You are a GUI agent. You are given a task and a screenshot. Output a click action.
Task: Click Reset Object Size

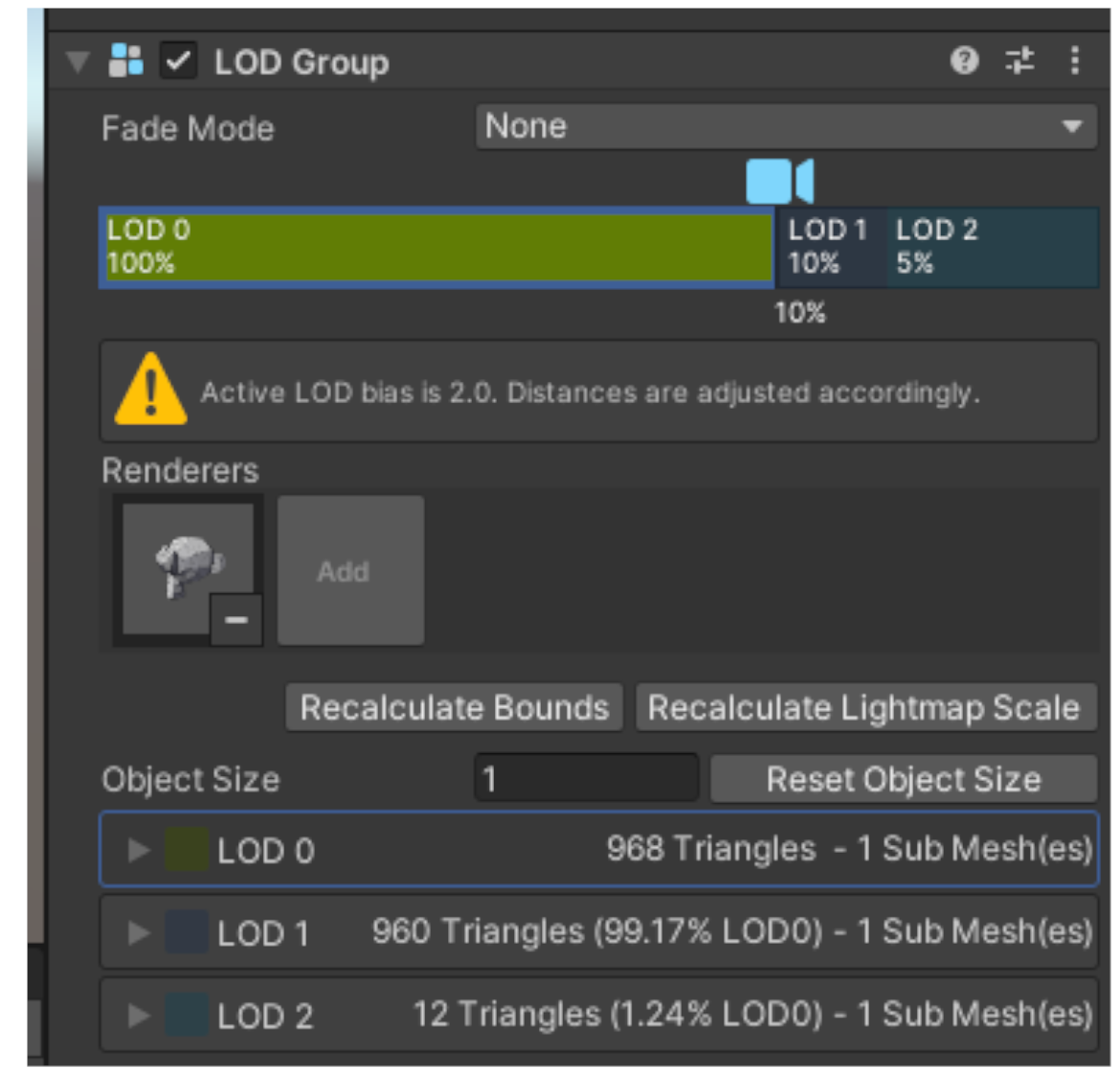903,779
